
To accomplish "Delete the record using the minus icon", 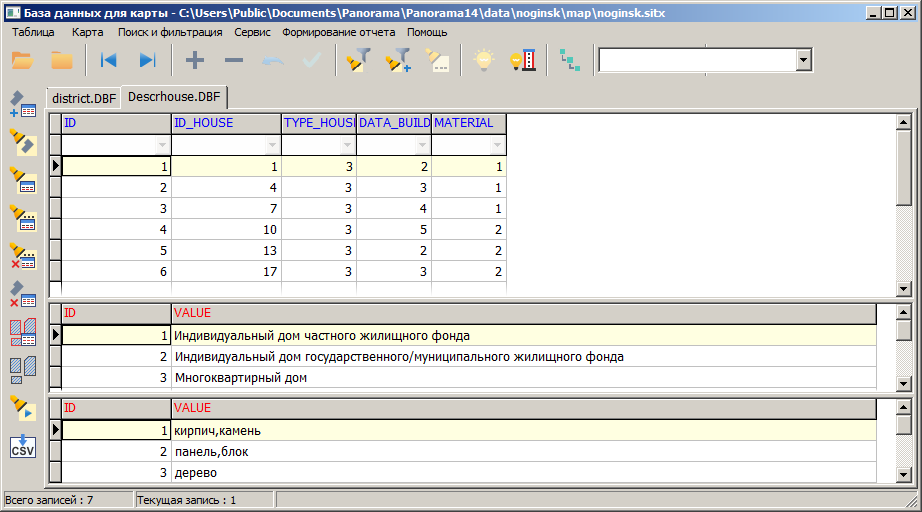I will click(x=234, y=60).
